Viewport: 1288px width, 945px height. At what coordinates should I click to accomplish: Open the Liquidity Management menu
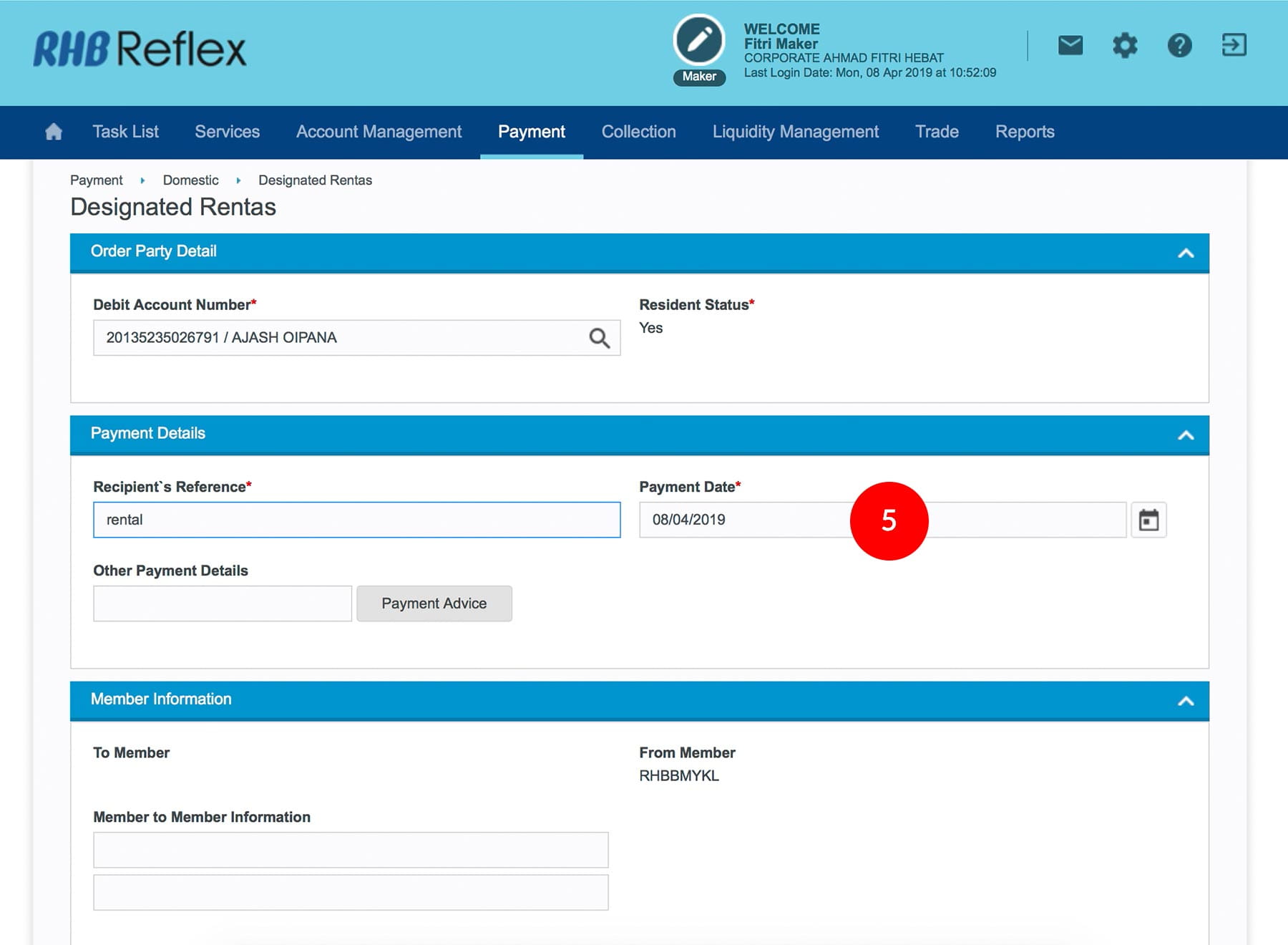tap(795, 132)
